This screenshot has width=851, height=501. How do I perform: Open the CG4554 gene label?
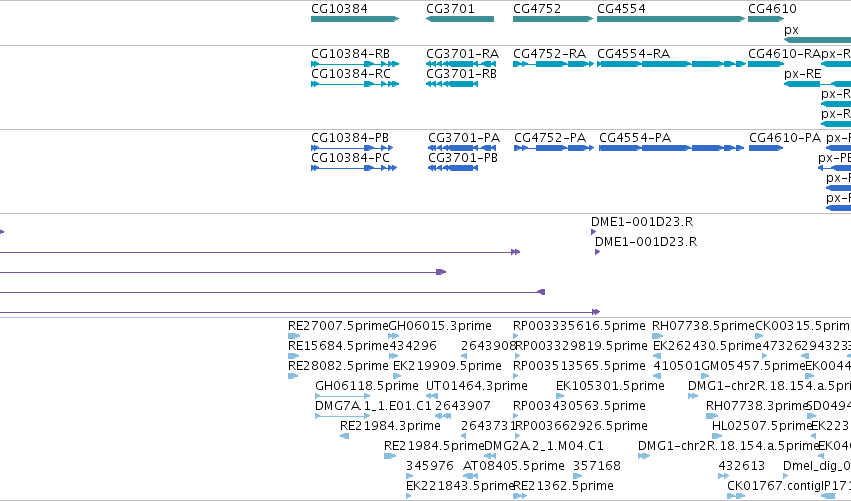[621, 9]
